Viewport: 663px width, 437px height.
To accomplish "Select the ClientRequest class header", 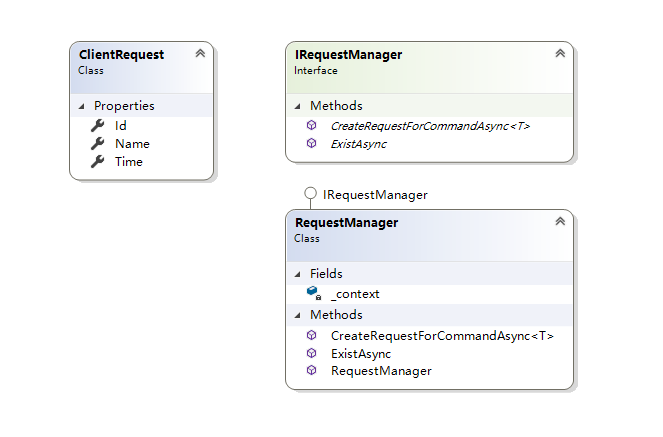I will (121, 55).
